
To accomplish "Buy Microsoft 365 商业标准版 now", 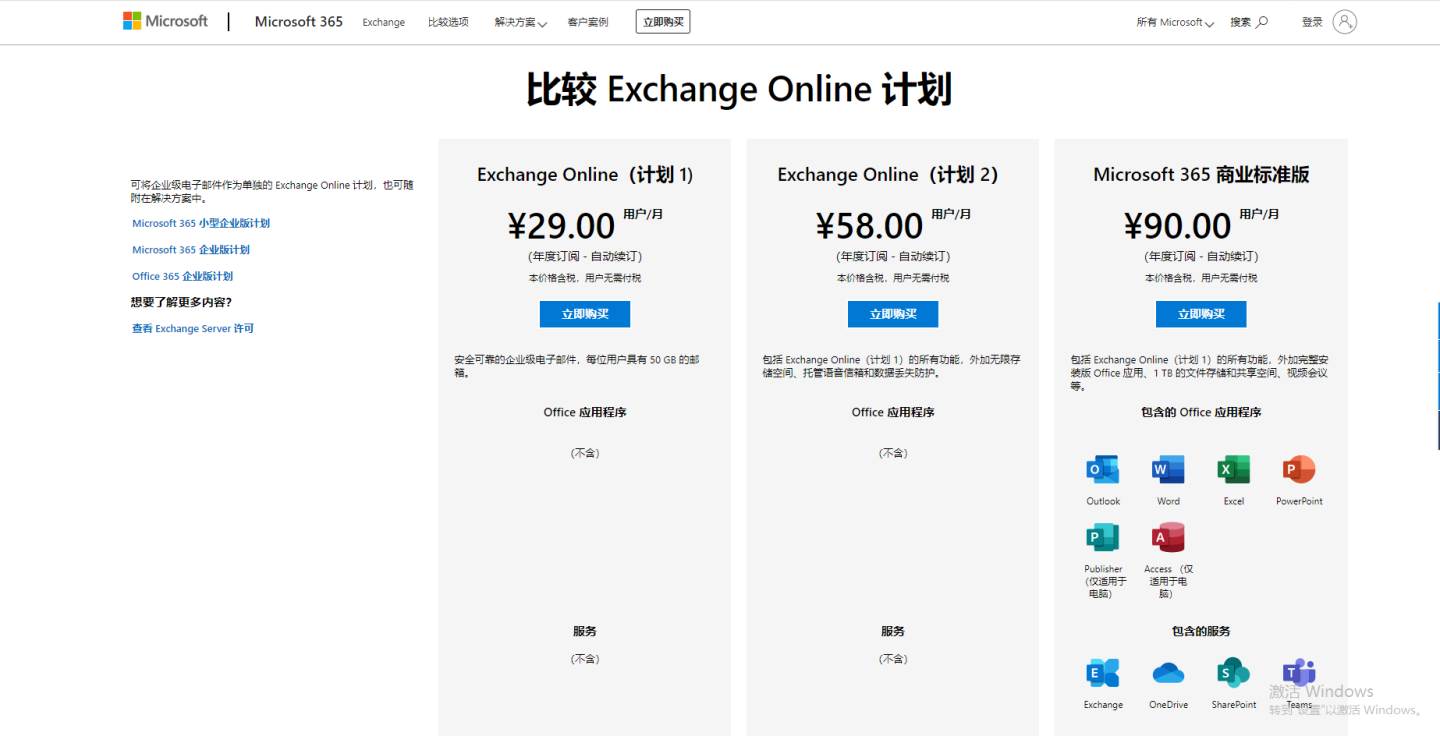I will 1201,314.
